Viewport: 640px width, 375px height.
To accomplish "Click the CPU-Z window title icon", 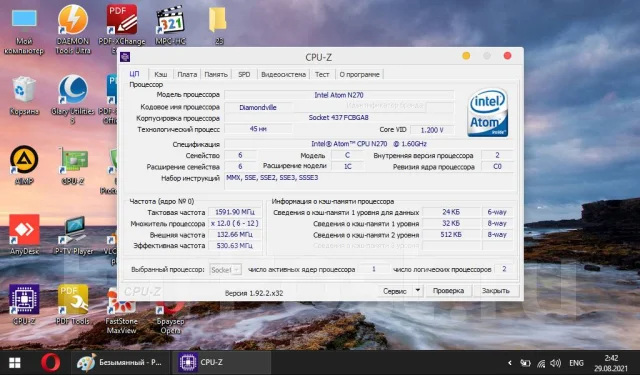I will point(125,57).
